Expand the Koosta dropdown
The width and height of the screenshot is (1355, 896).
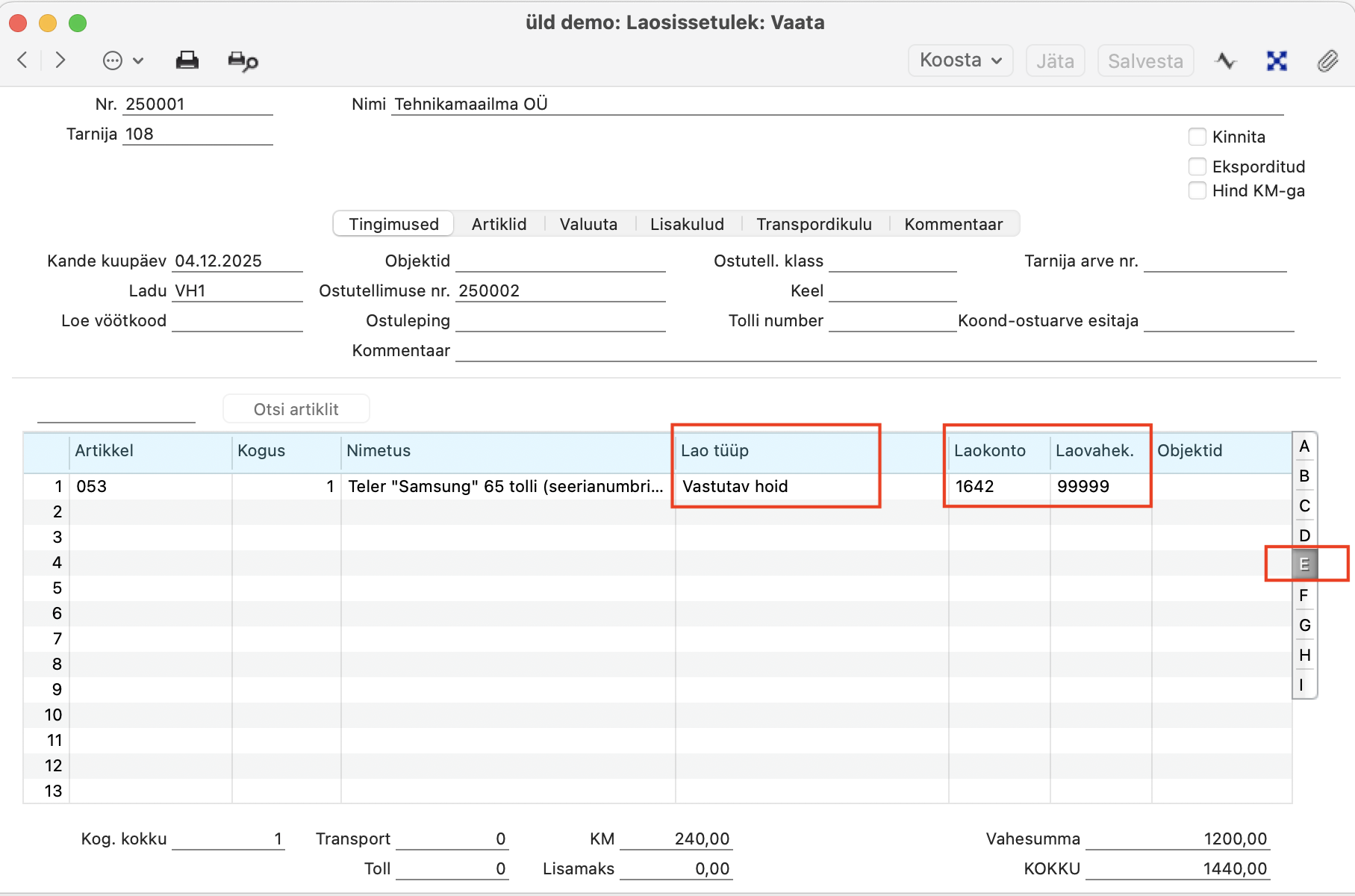point(960,60)
